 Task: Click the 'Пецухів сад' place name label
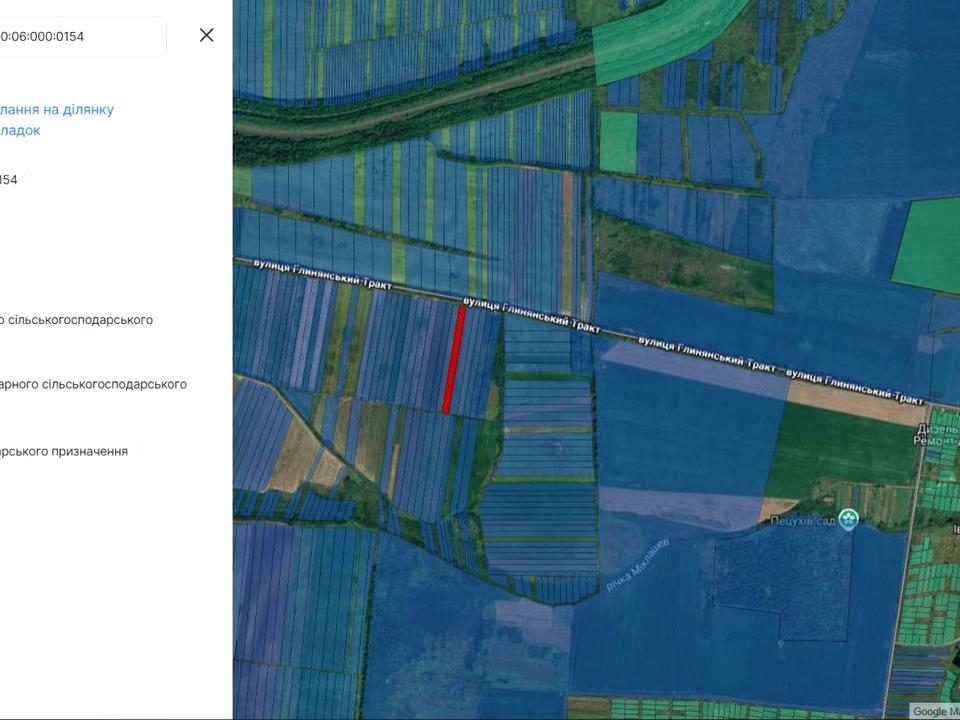point(802,520)
